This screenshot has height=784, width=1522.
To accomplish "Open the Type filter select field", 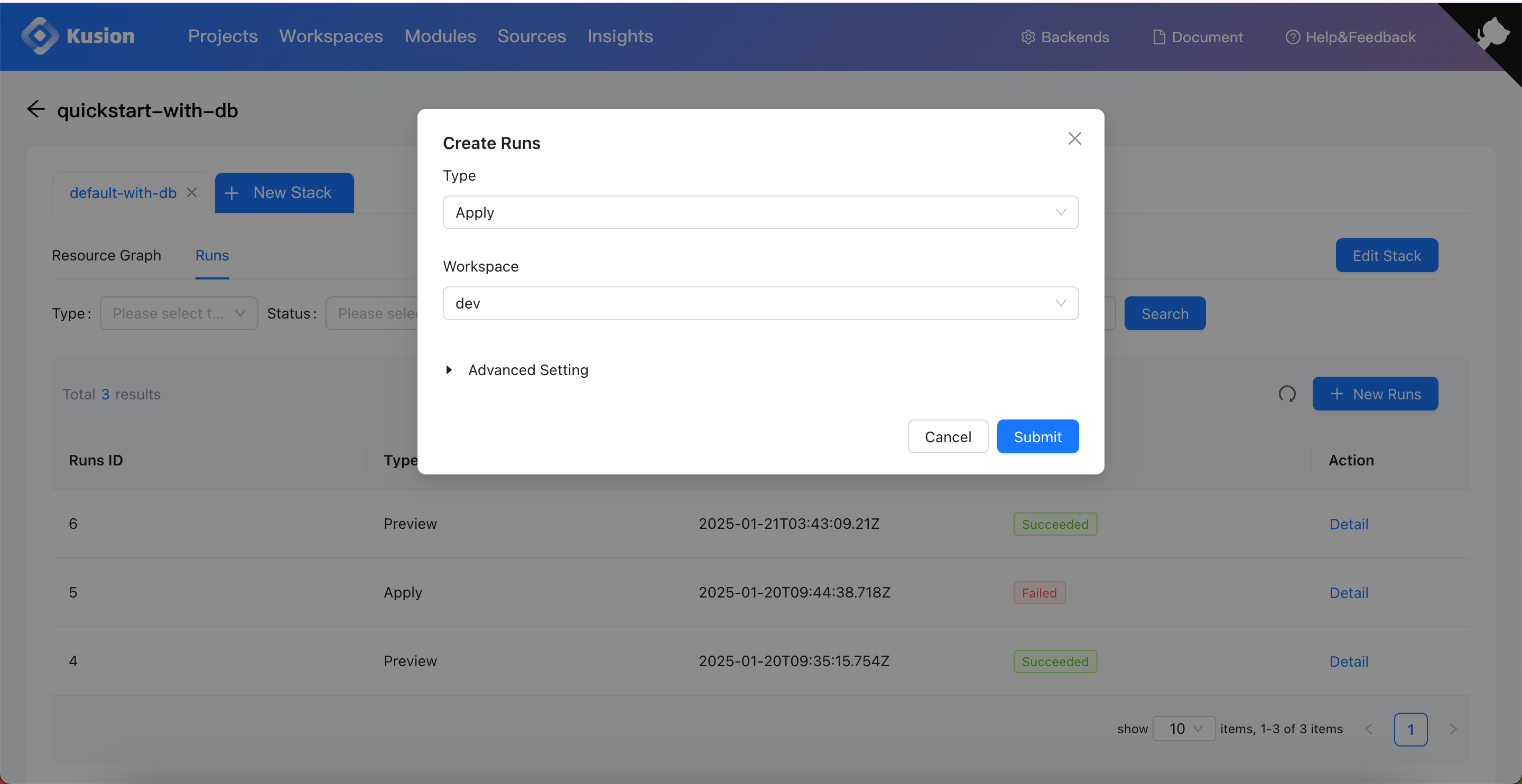I will point(179,313).
